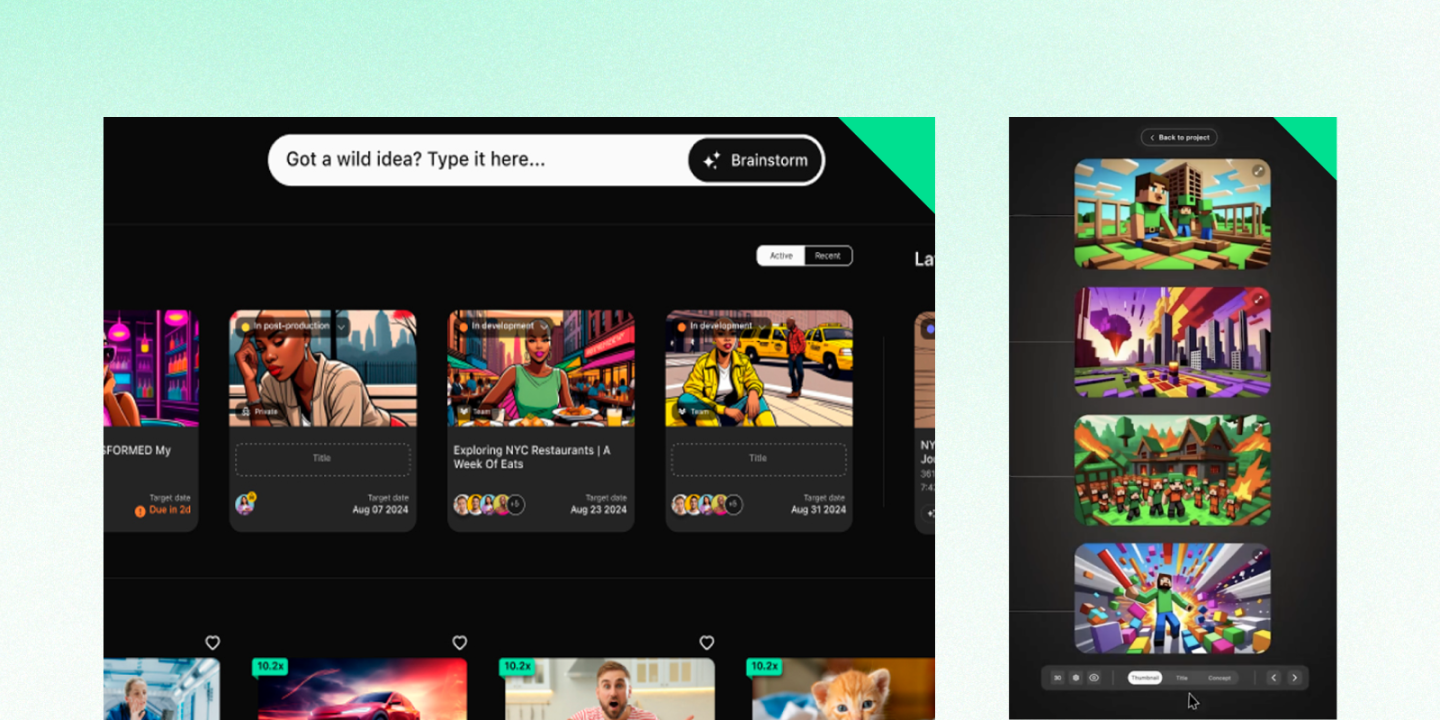This screenshot has width=1440, height=720.
Task: Click the 10.2x badge on kitten thumbnail
Action: pos(764,666)
